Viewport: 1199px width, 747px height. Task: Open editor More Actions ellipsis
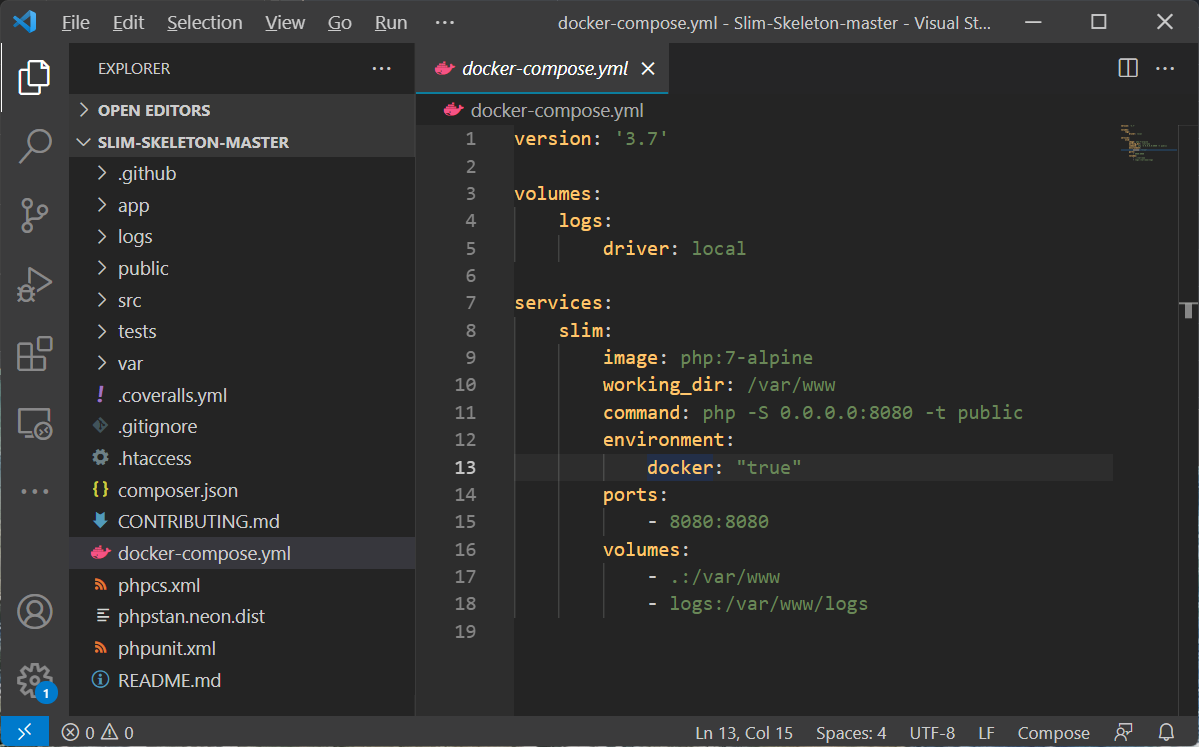click(1165, 68)
